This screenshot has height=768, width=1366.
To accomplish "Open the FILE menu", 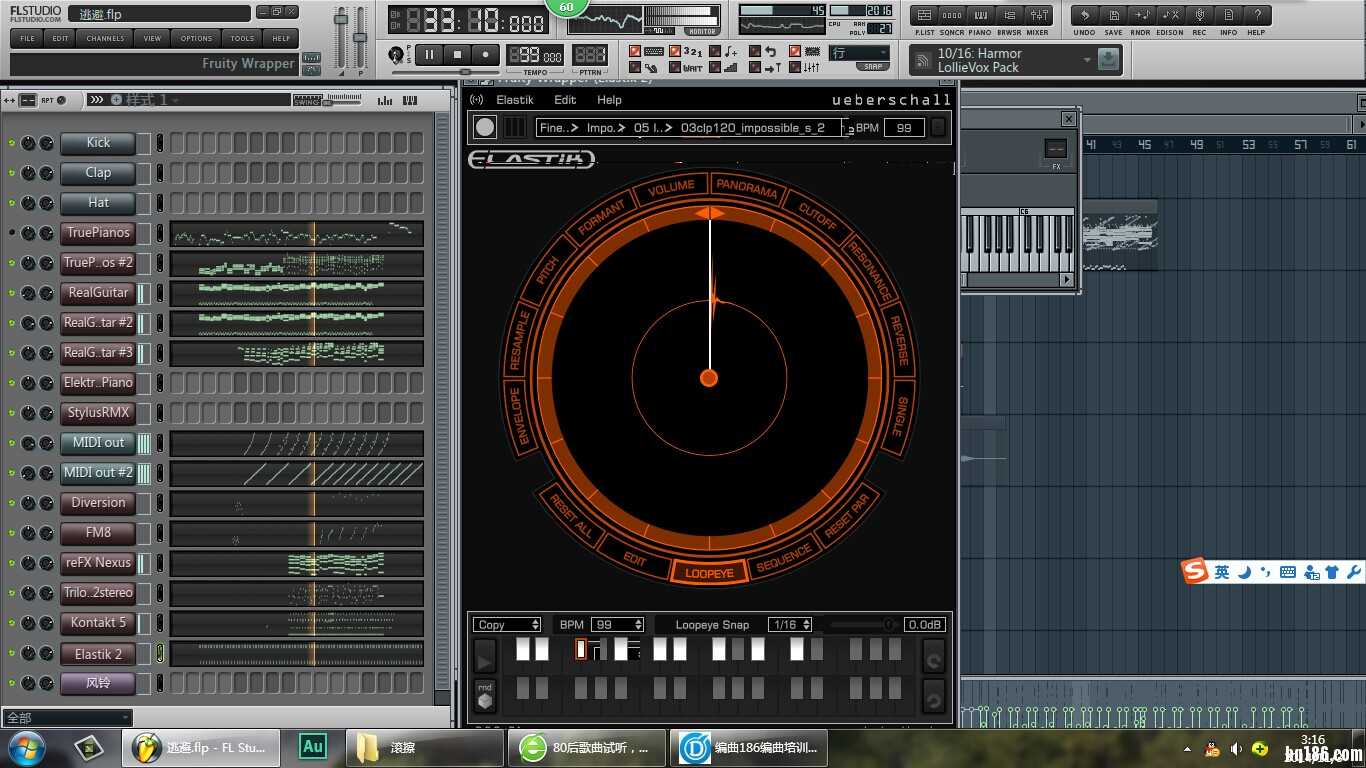I will coord(27,38).
